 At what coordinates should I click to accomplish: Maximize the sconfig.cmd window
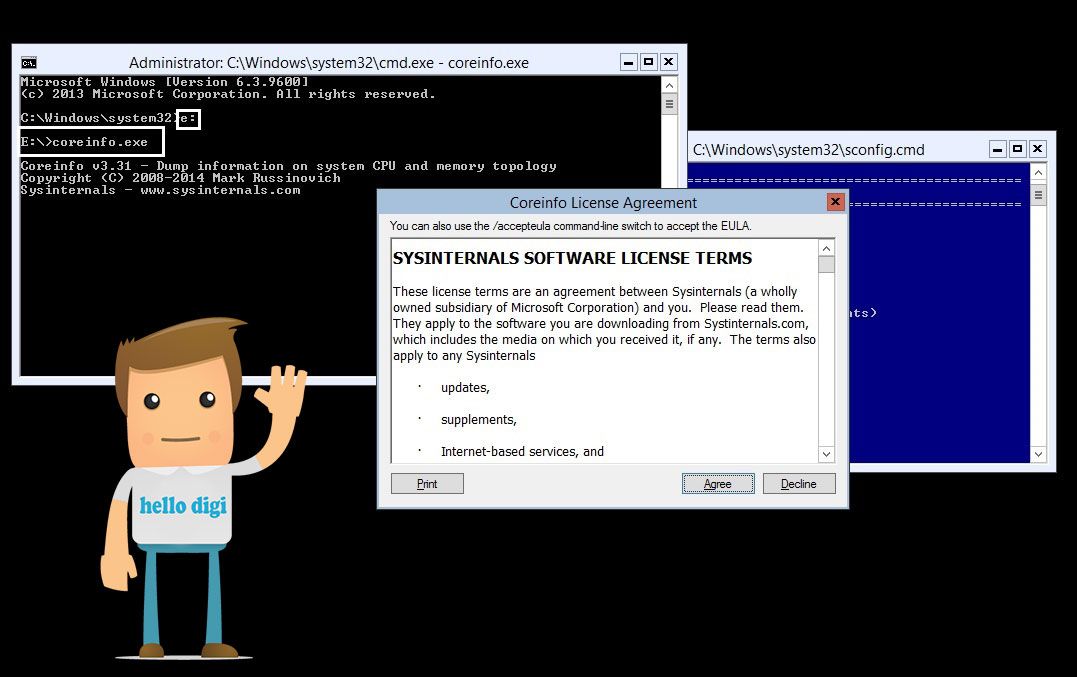1018,149
